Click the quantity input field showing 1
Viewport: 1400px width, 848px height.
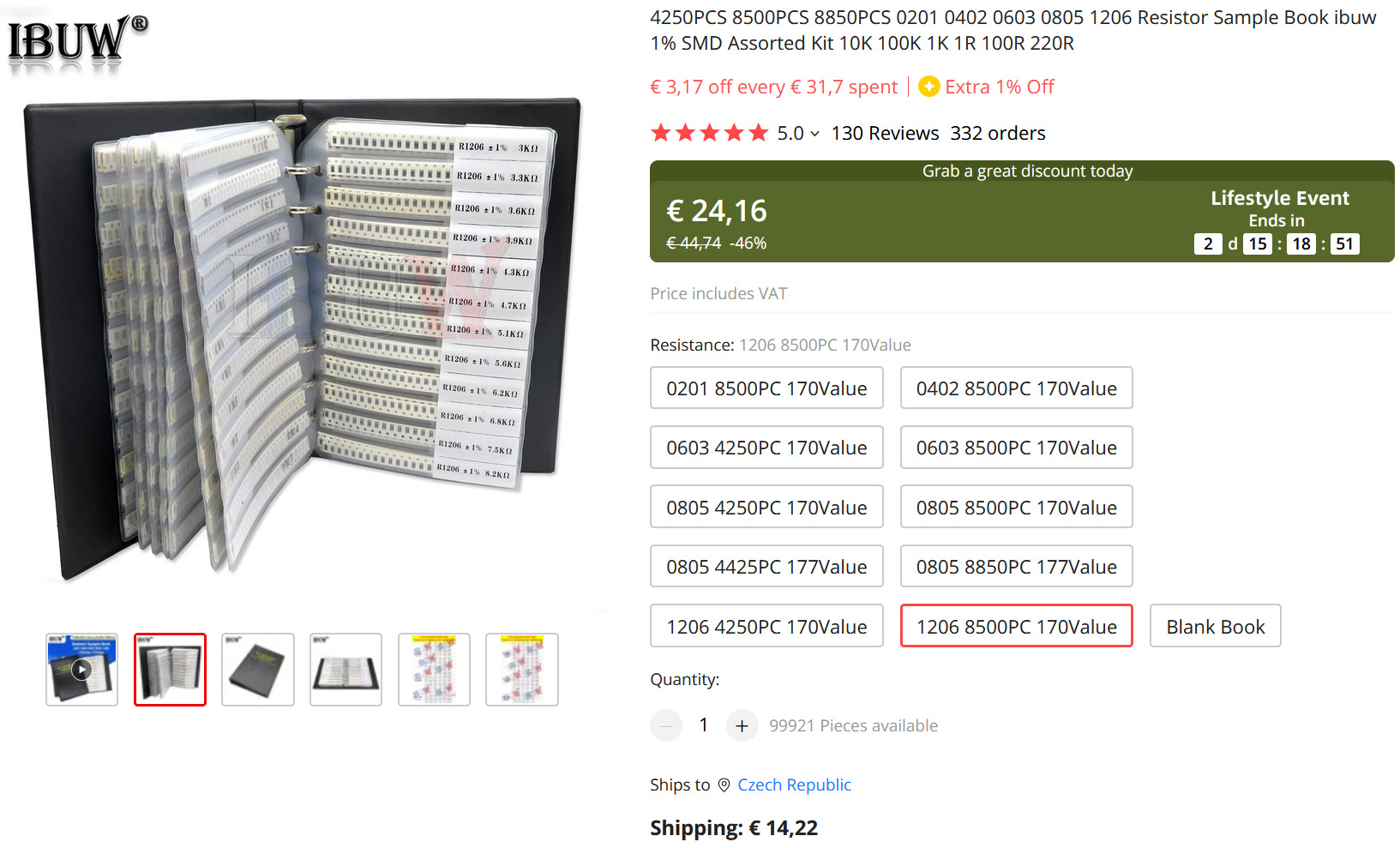(704, 725)
